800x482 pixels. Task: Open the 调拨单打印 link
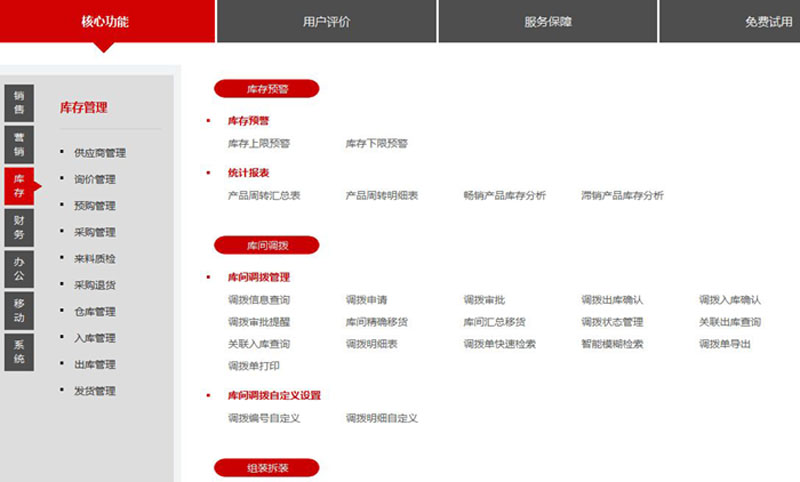253,366
